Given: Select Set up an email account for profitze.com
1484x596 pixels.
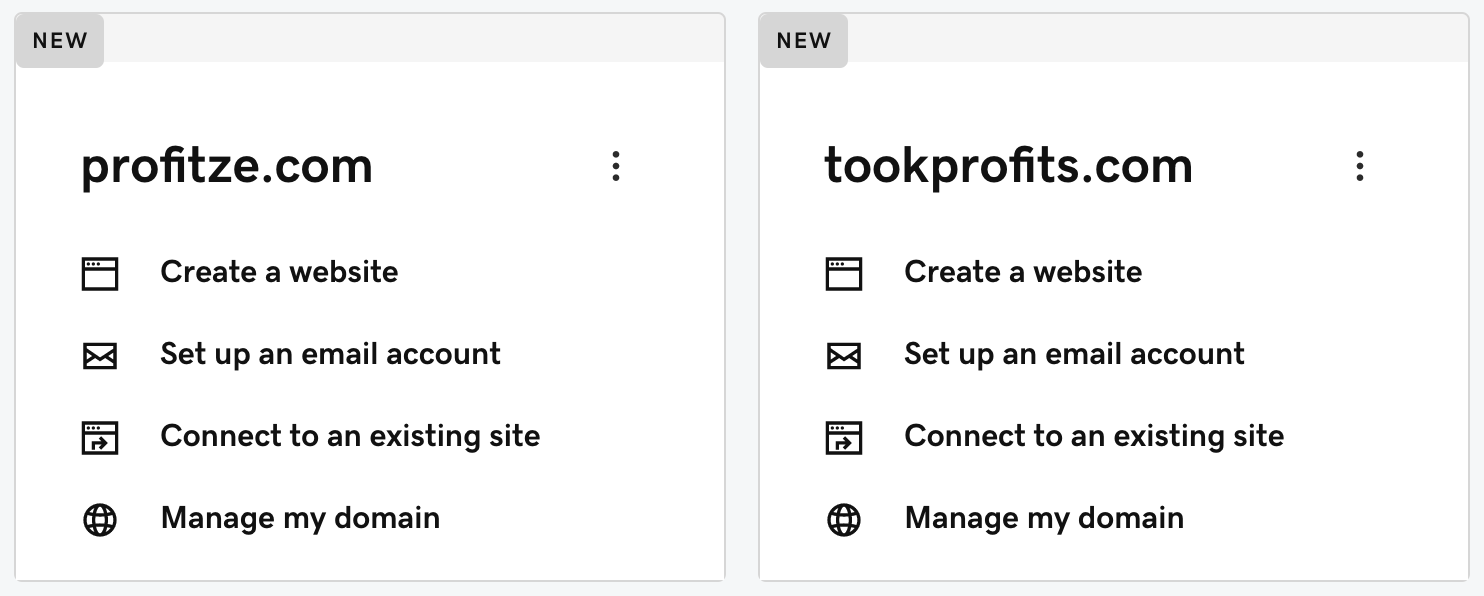Looking at the screenshot, I should [x=331, y=354].
